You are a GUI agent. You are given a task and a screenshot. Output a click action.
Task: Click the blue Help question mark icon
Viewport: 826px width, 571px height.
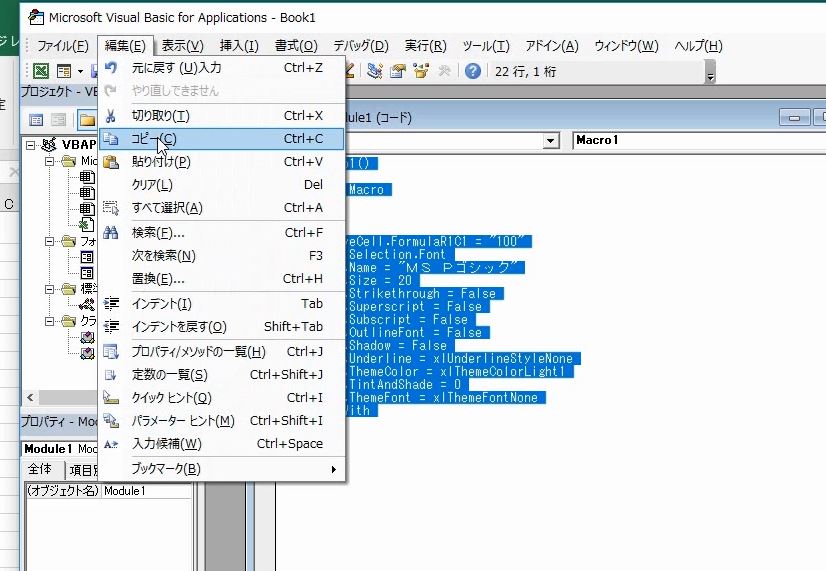pyautogui.click(x=473, y=71)
